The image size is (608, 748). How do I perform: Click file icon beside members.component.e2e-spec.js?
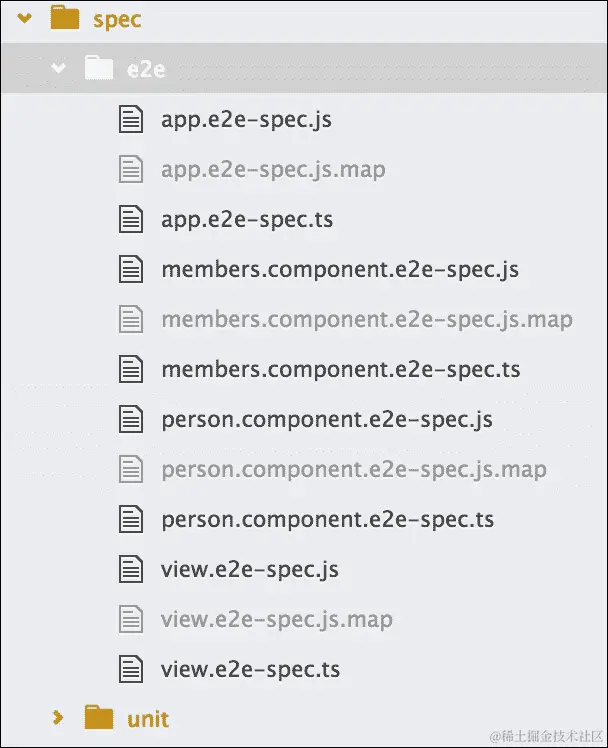pos(131,270)
